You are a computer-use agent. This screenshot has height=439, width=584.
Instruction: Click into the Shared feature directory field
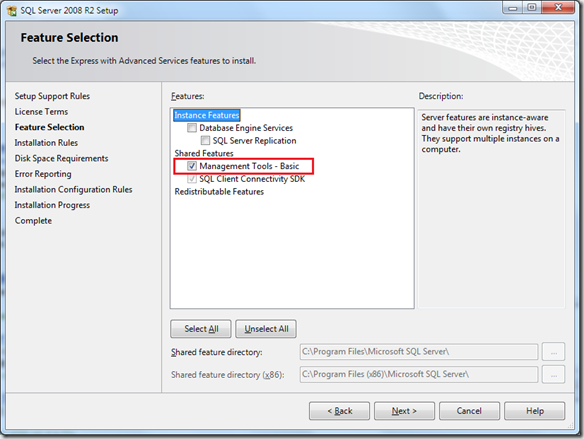(419, 352)
